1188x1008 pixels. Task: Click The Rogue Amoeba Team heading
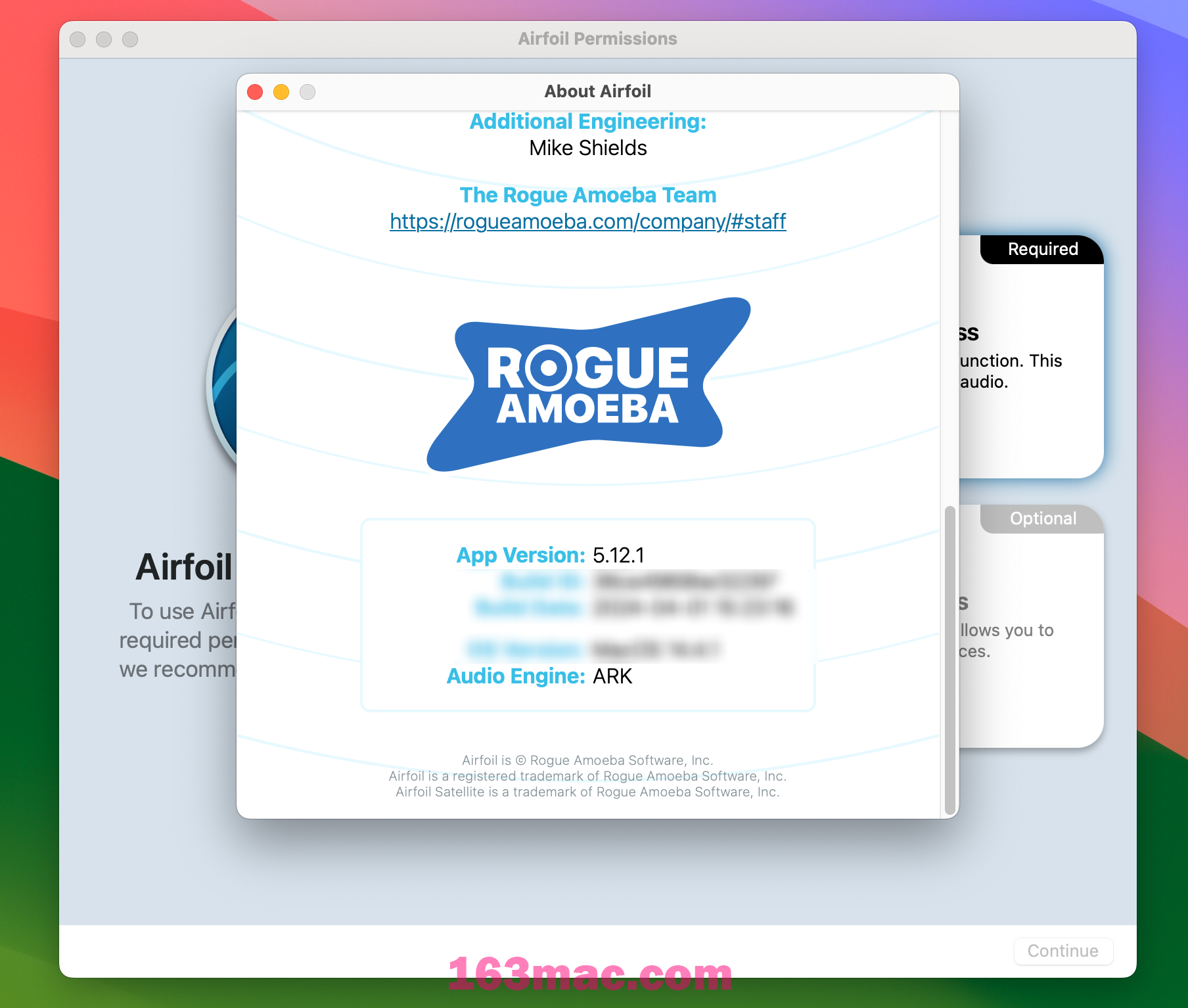(588, 195)
